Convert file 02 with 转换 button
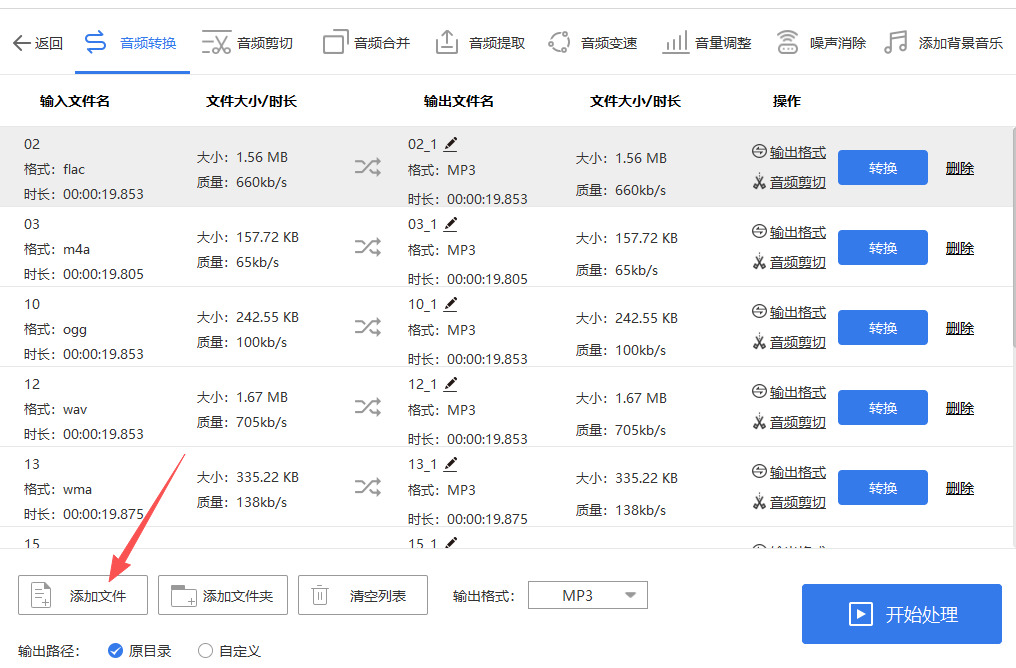1016x668 pixels. (x=883, y=168)
